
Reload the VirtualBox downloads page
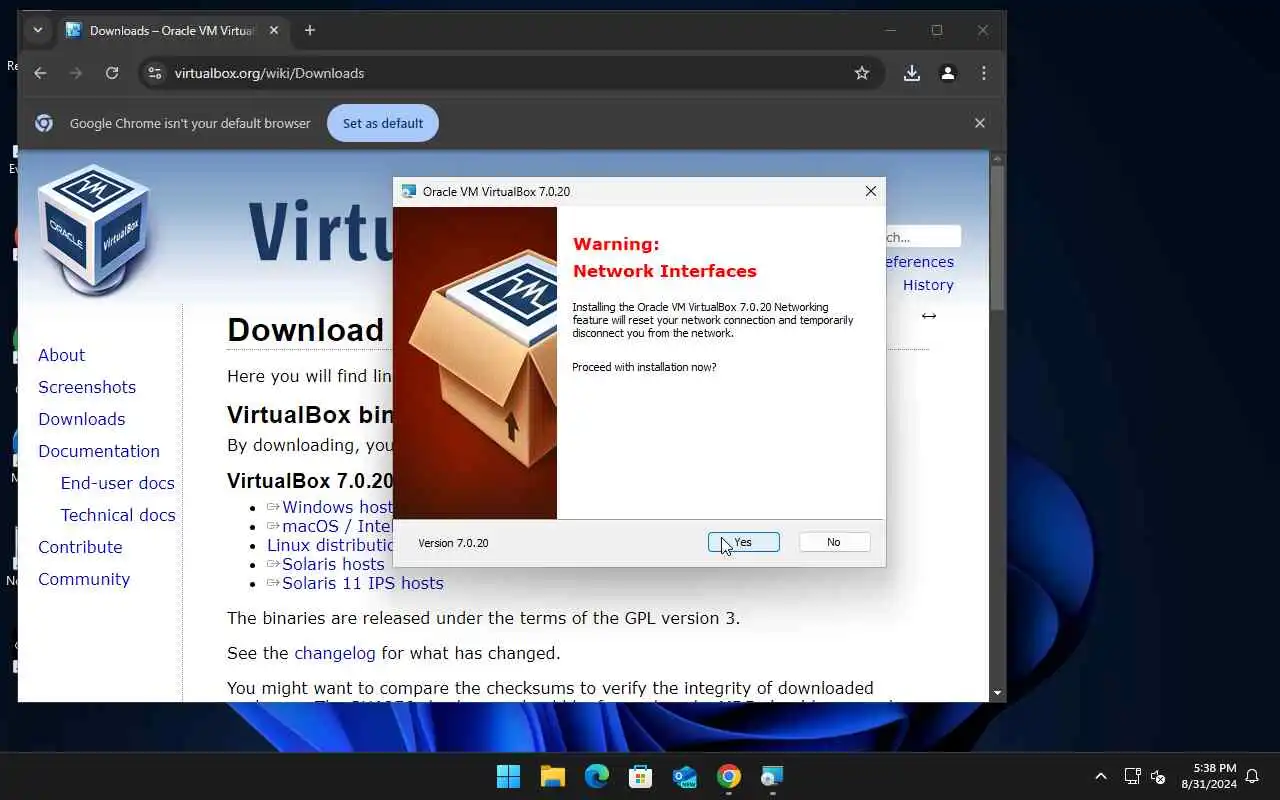(x=112, y=73)
